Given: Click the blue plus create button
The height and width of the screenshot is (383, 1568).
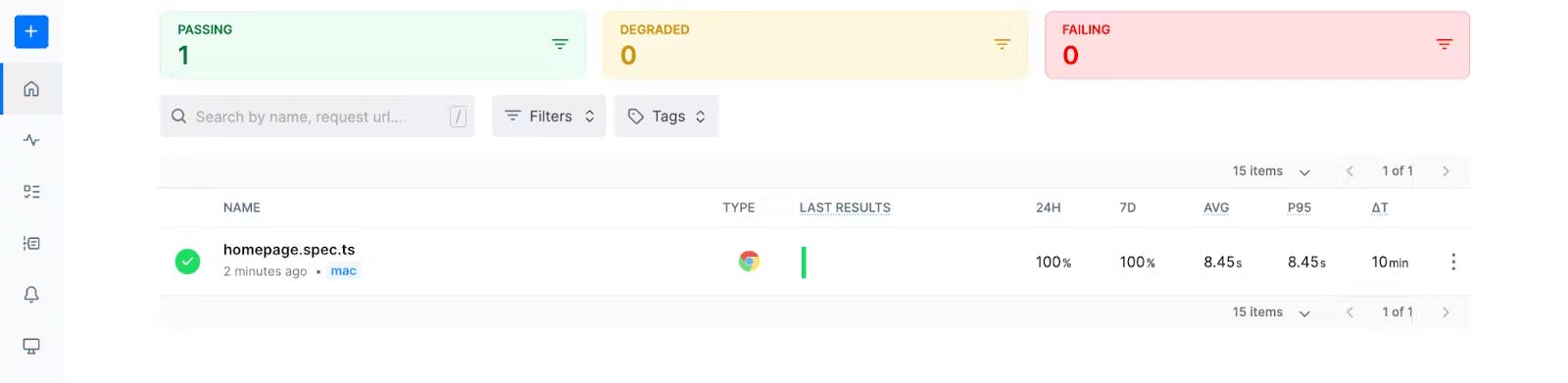Looking at the screenshot, I should click(x=31, y=31).
